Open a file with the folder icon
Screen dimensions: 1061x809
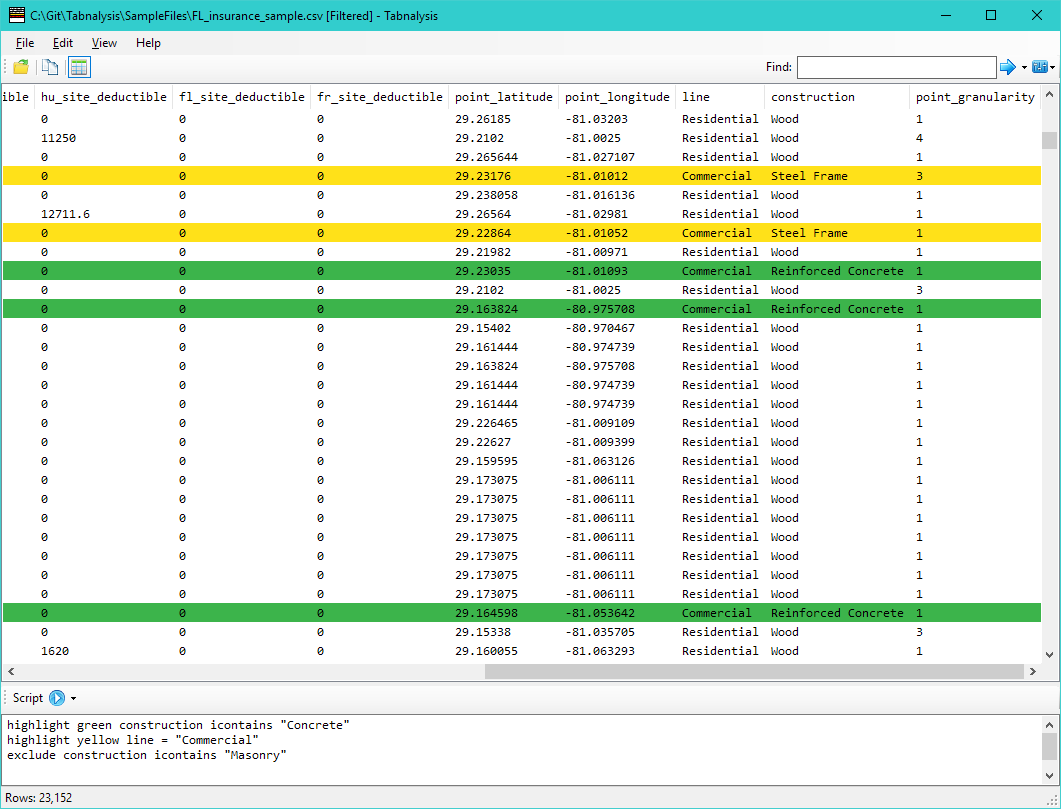(21, 67)
